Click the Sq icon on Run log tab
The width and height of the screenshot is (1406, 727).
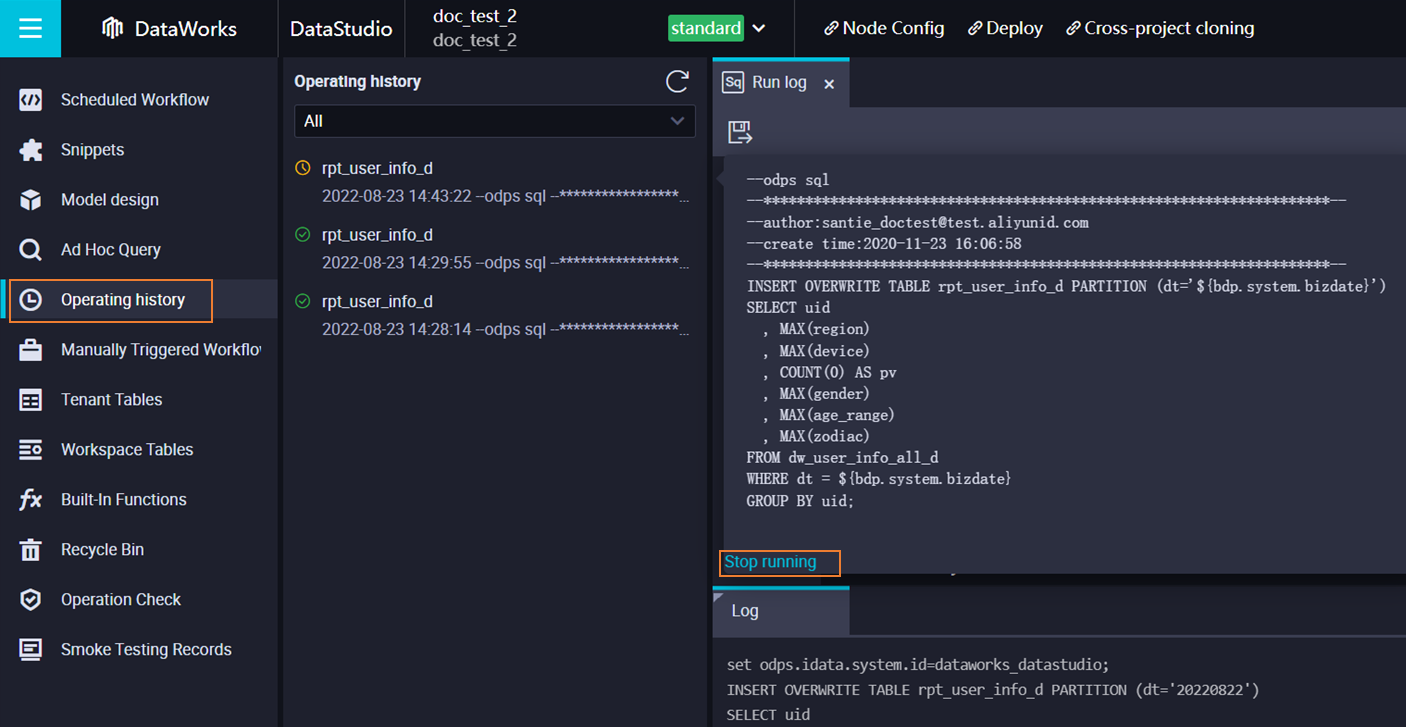click(733, 83)
